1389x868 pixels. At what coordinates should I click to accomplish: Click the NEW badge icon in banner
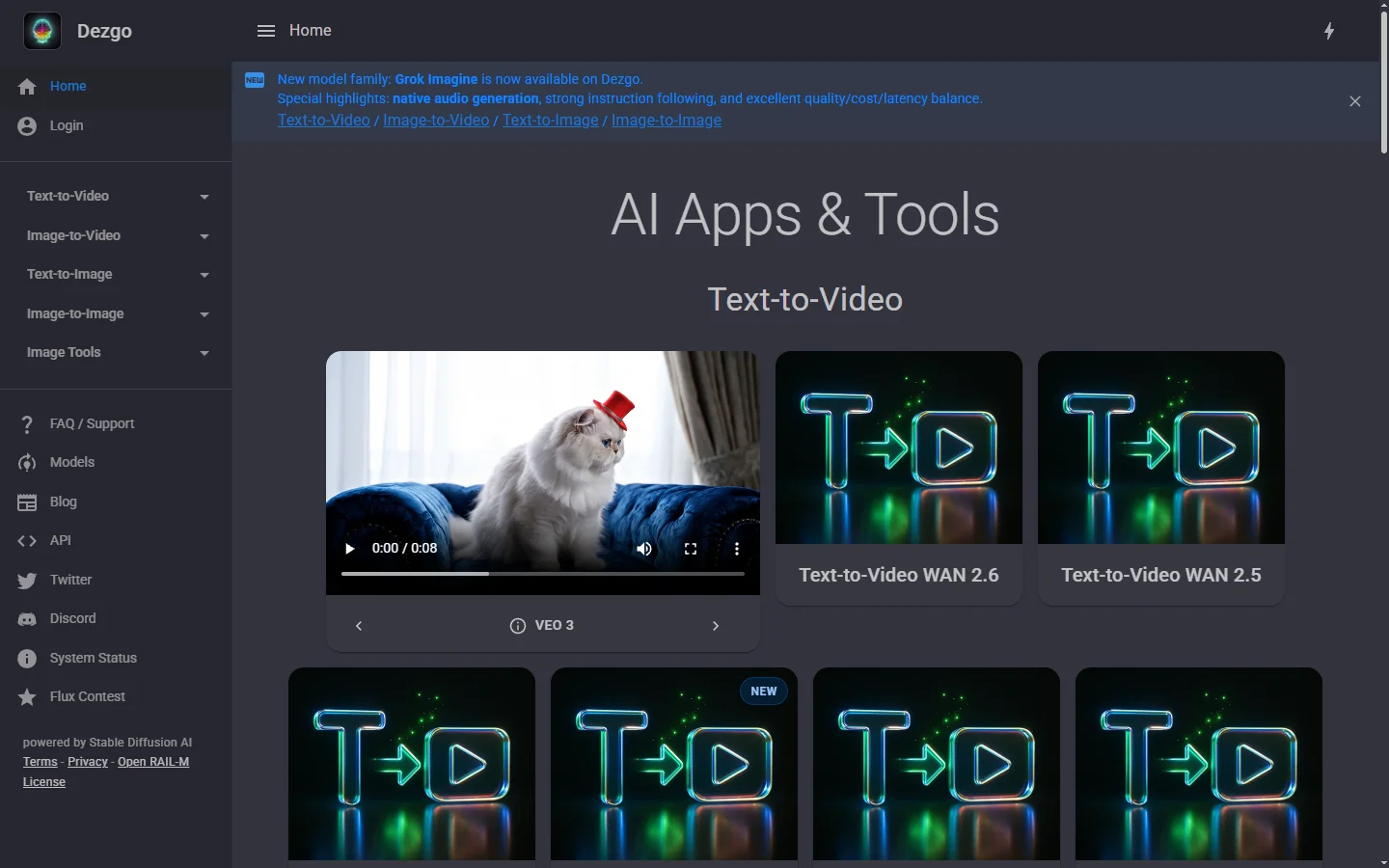click(255, 80)
